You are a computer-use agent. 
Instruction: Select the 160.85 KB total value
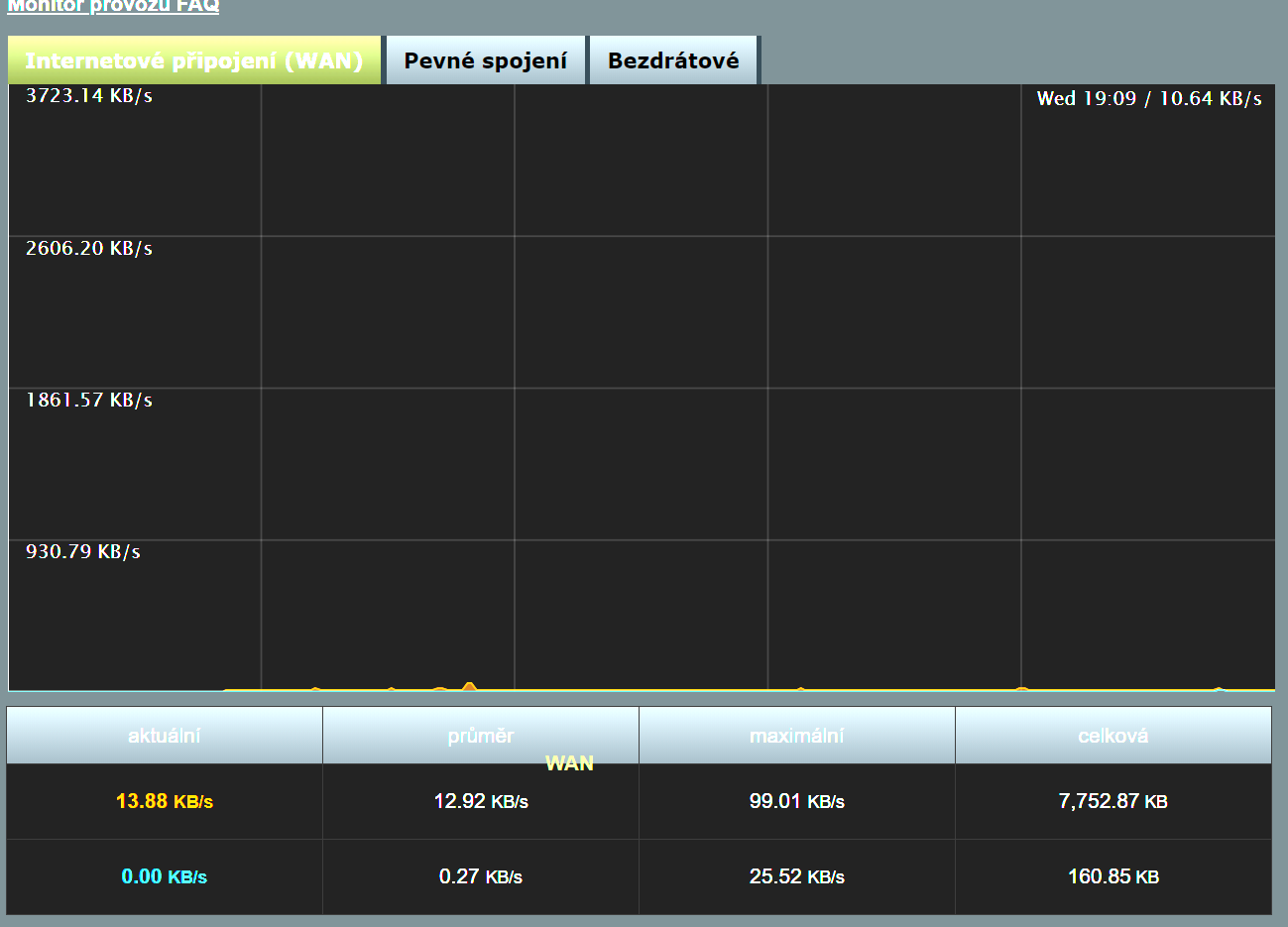tap(1112, 876)
